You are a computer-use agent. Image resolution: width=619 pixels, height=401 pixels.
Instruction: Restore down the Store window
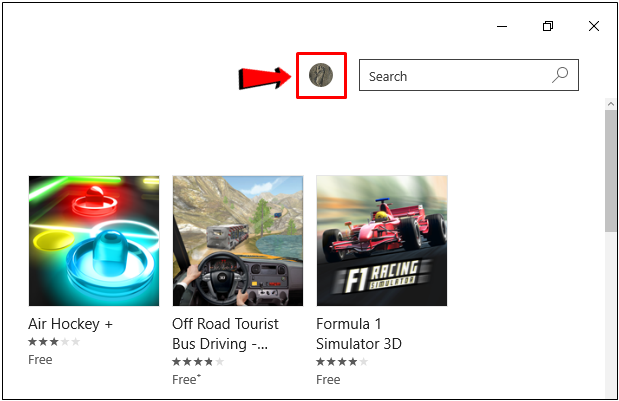(x=548, y=26)
